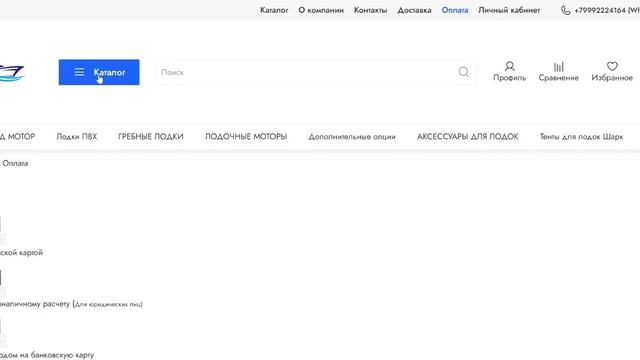
Task: Open О компании in top navigation
Action: 321,10
